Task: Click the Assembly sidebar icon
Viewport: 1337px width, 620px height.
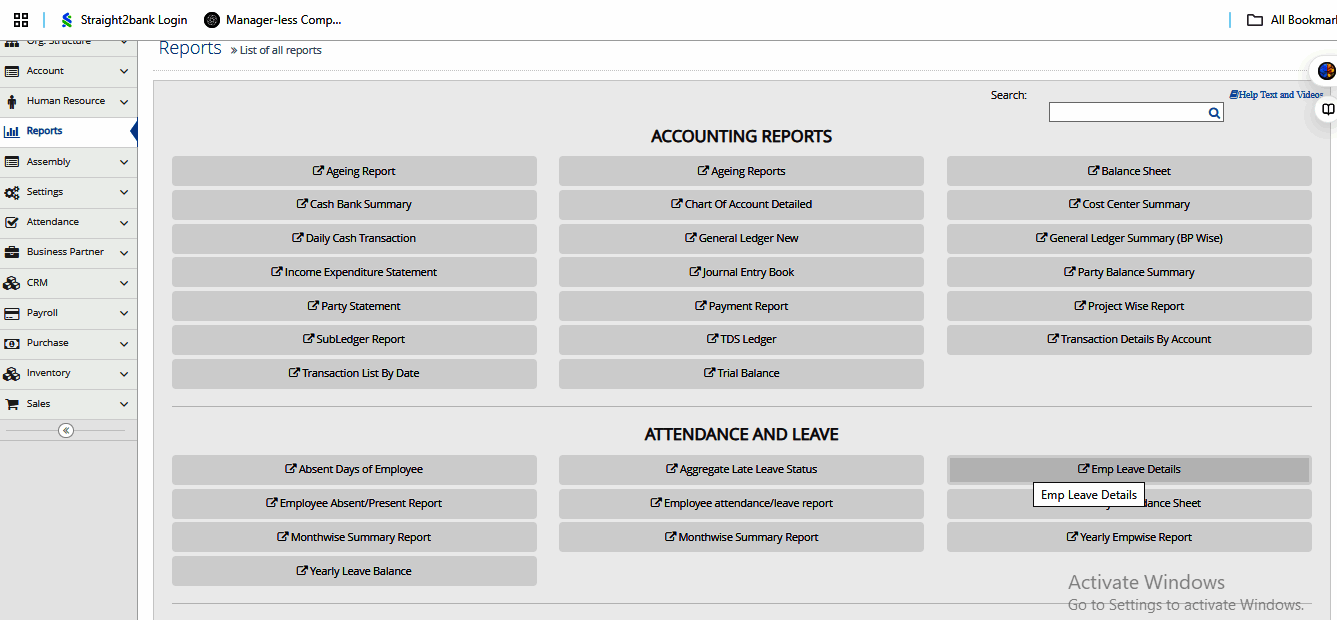Action: coord(12,162)
